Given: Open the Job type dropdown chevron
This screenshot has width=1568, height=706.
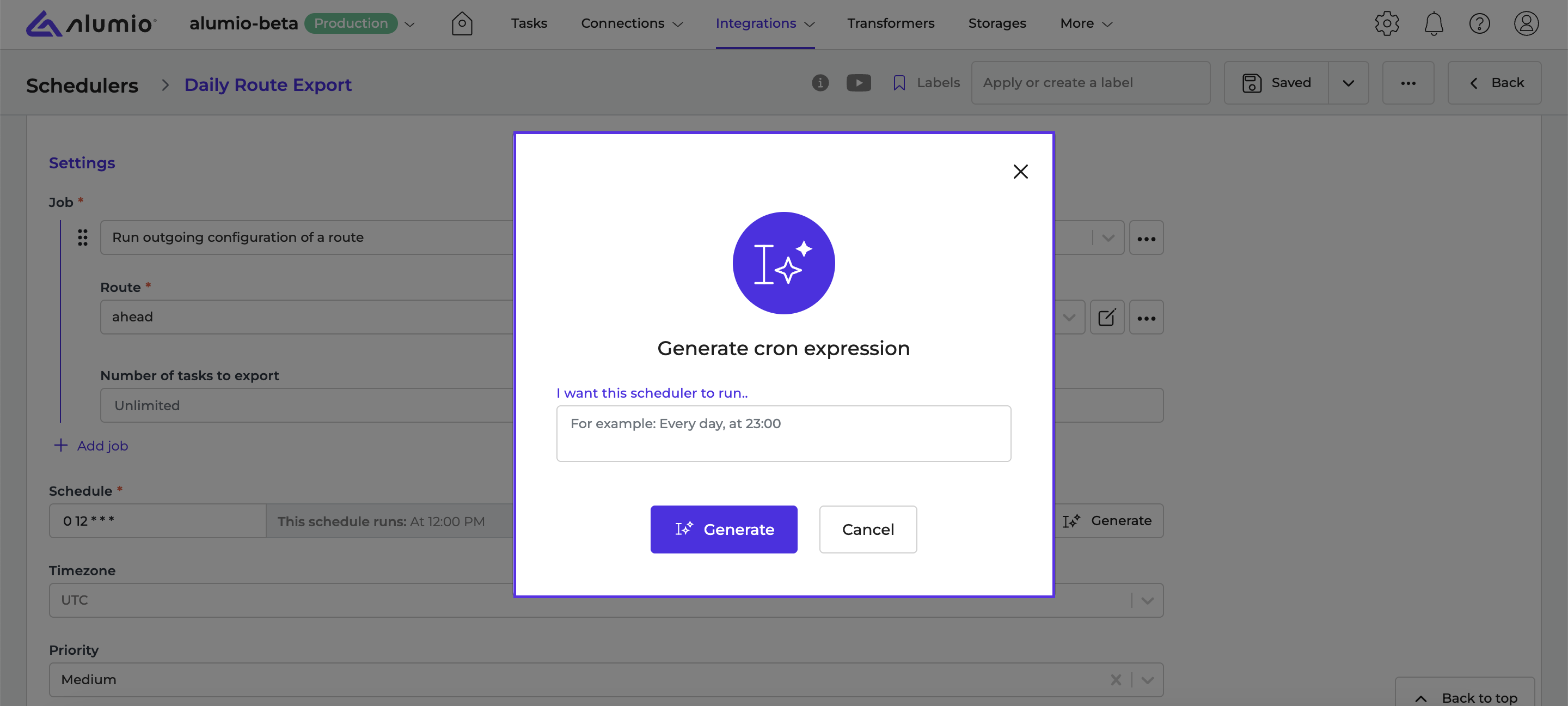Looking at the screenshot, I should click(x=1108, y=238).
